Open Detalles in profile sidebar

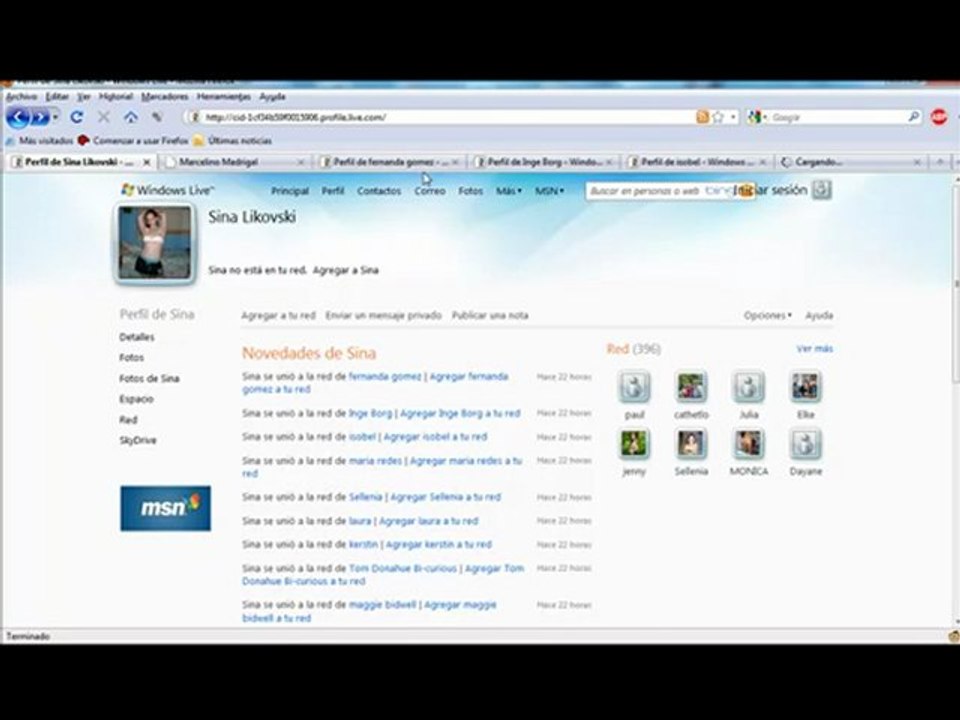point(137,337)
